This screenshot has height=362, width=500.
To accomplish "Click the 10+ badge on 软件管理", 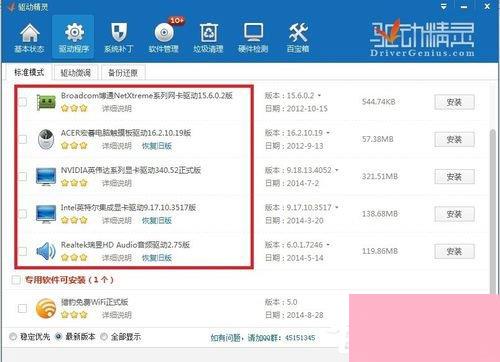I will [176, 21].
